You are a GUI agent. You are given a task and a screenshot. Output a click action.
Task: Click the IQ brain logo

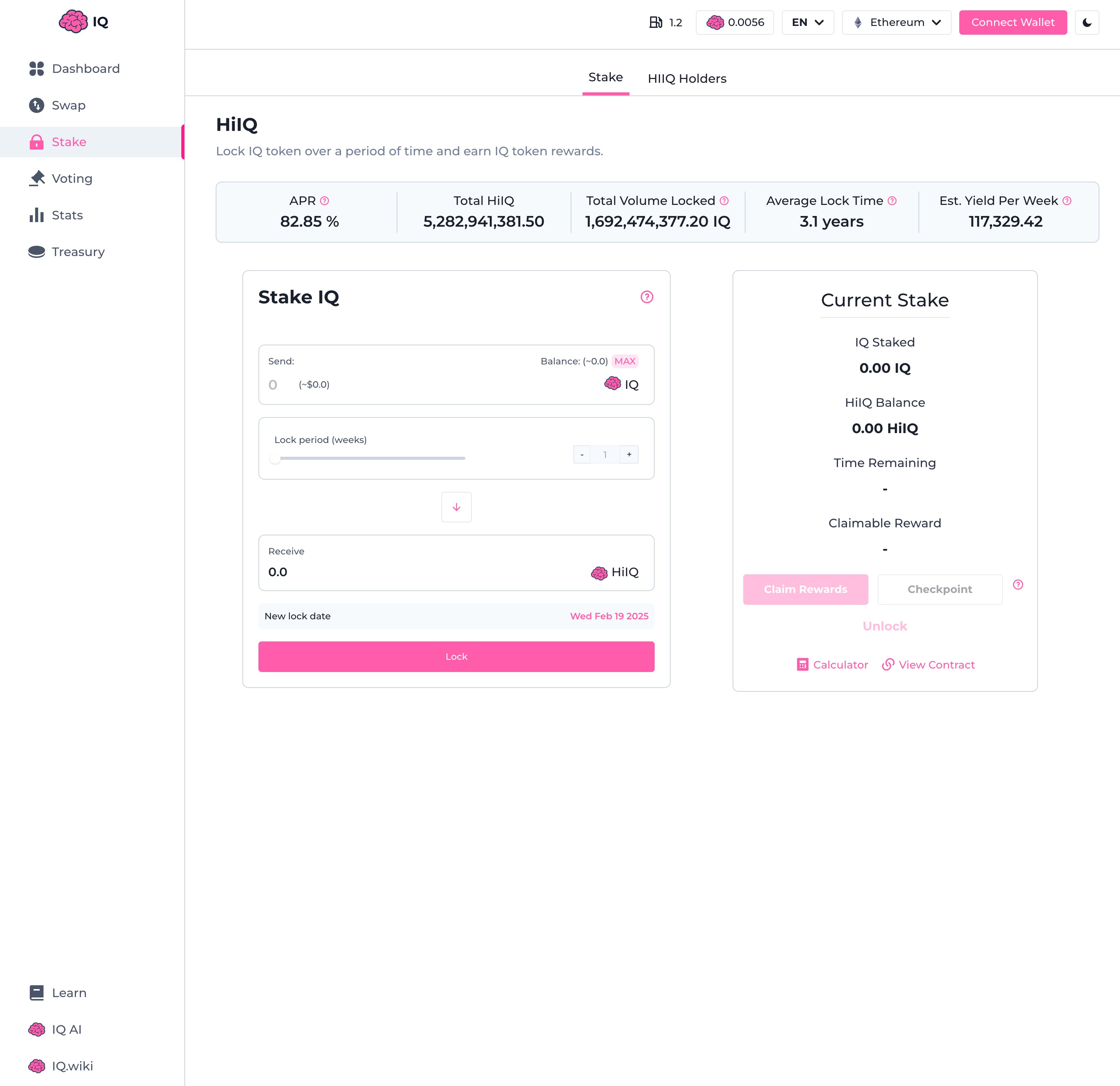coord(74,22)
